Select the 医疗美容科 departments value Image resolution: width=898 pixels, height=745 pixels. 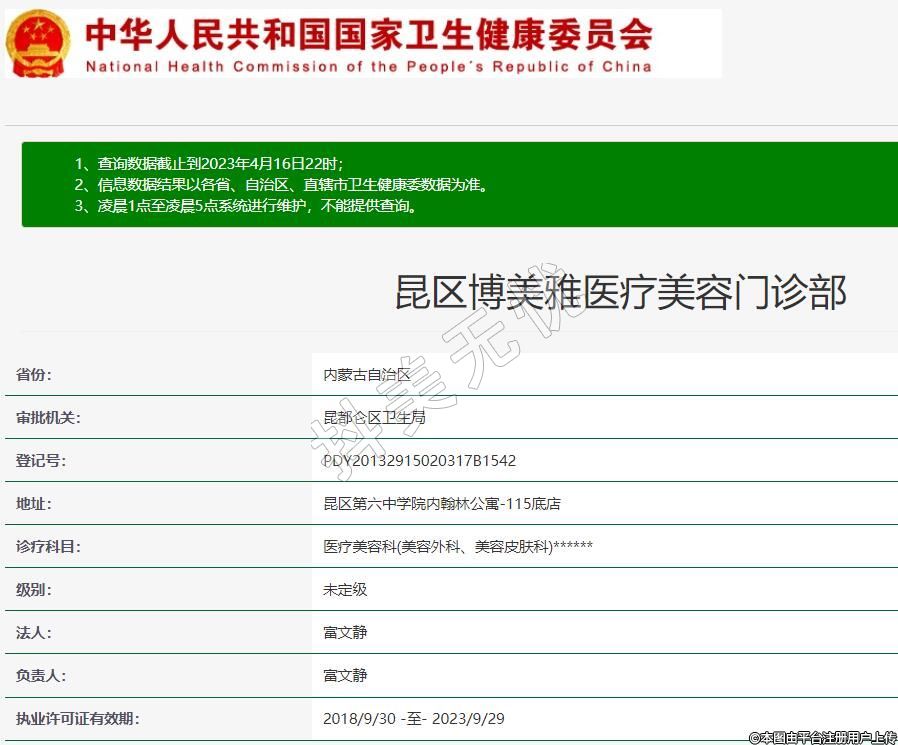click(457, 547)
